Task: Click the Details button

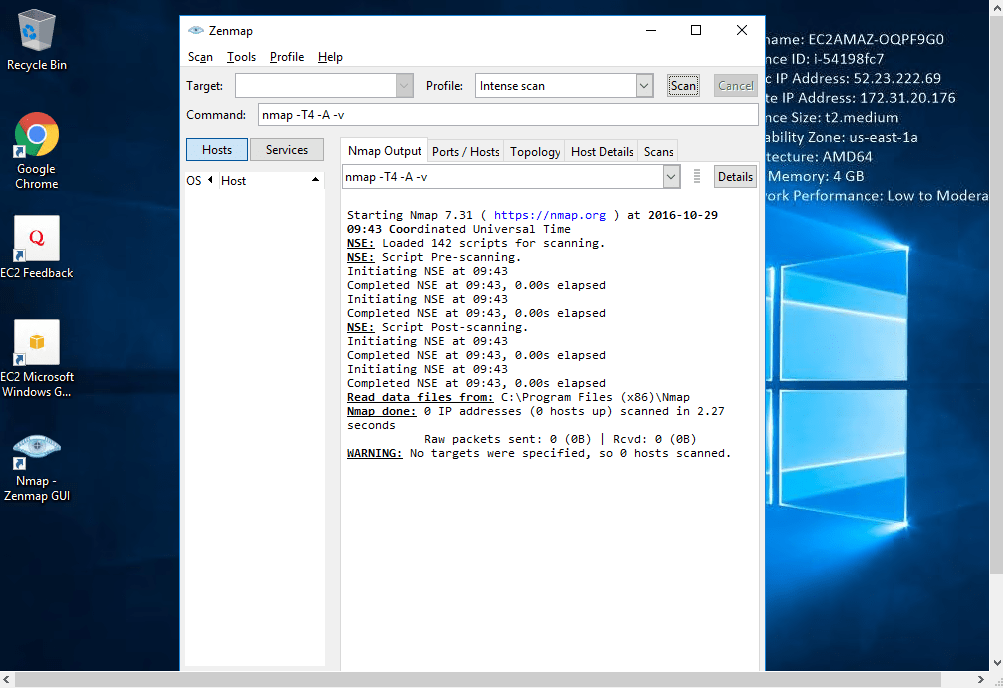Action: tap(735, 177)
